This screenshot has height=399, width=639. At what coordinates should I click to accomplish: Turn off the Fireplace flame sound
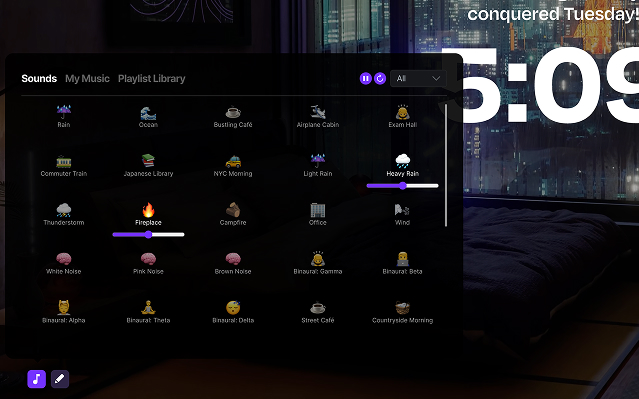point(148,214)
